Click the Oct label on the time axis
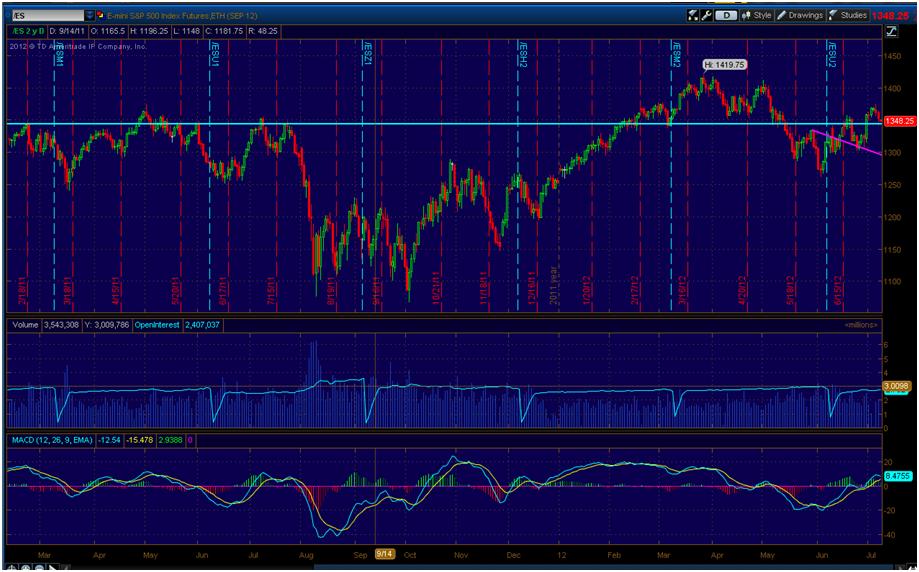Viewport: 919px width, 572px height. click(x=410, y=554)
